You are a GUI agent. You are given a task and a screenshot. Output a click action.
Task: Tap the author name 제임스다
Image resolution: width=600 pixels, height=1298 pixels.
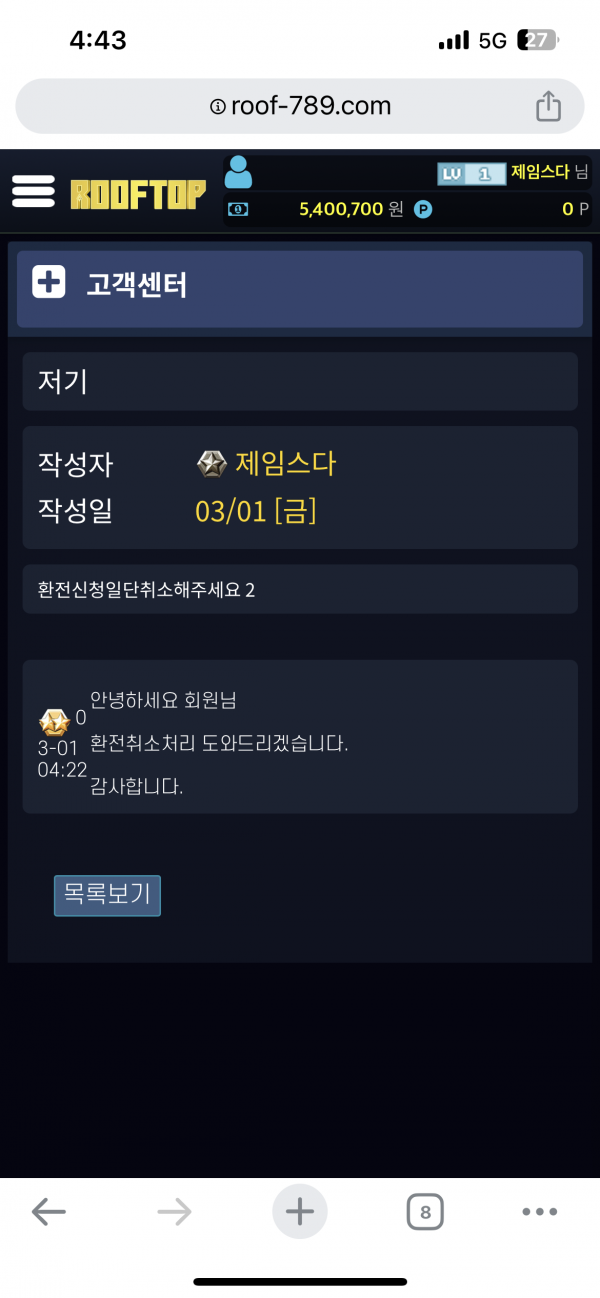point(285,464)
